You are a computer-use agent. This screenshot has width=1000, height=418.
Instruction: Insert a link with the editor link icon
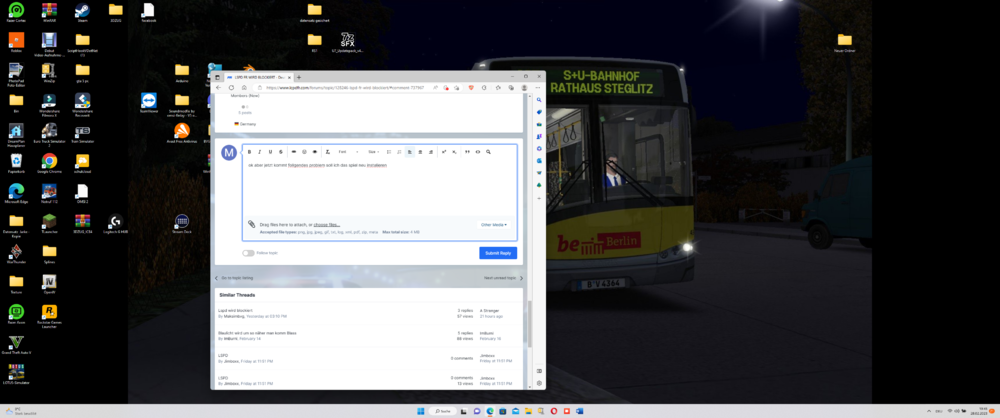tap(293, 152)
